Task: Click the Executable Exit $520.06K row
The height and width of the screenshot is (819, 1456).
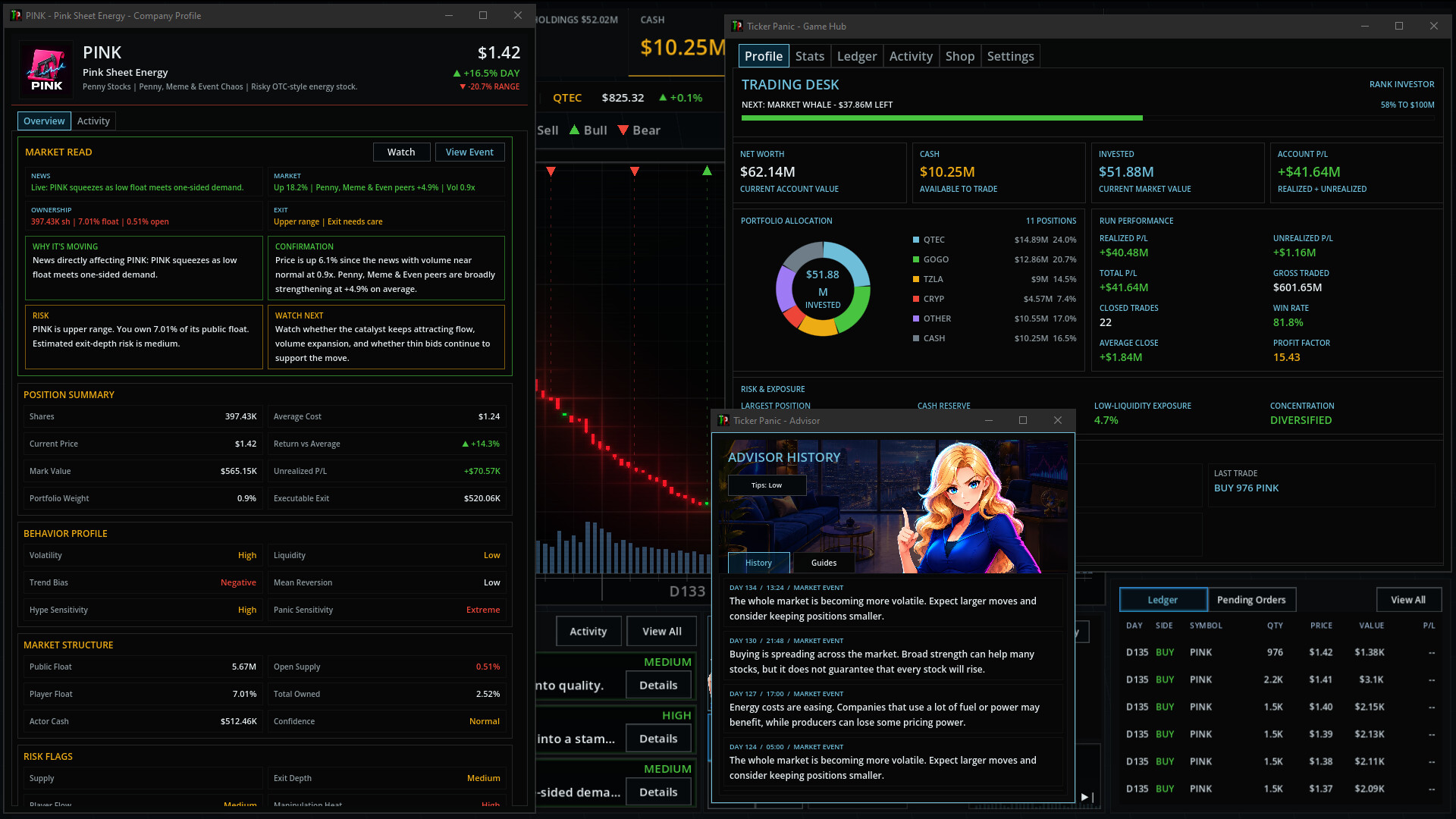Action: point(386,498)
